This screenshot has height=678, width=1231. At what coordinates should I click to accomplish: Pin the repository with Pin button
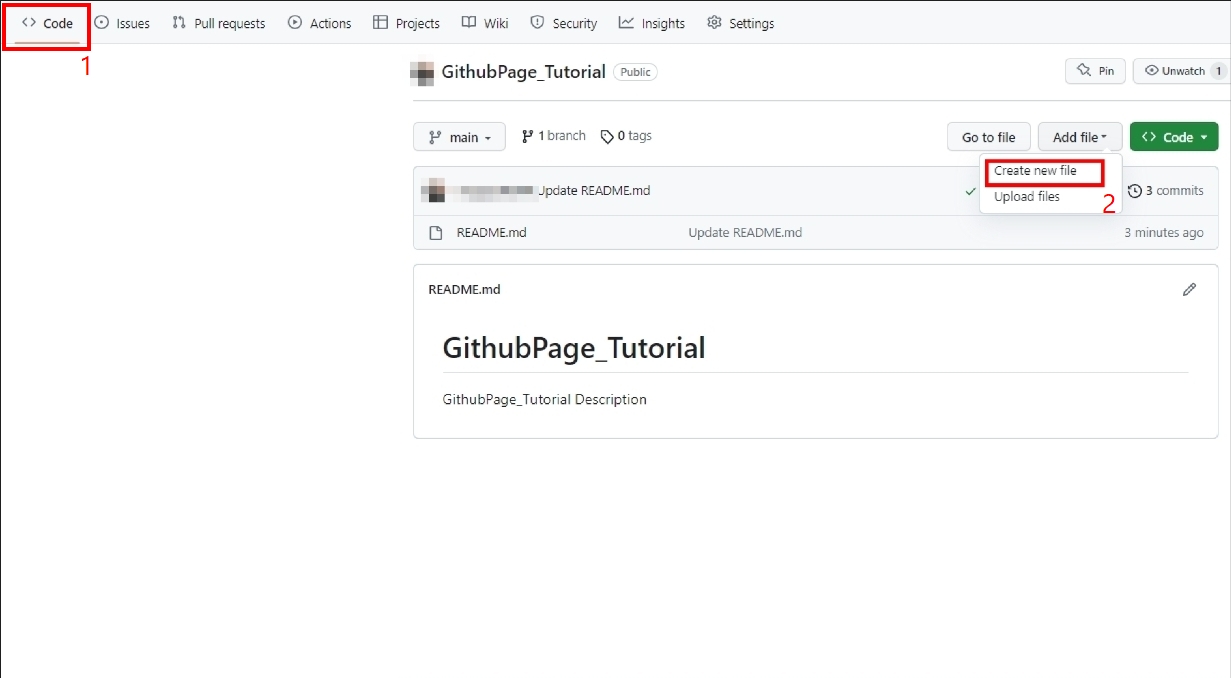pyautogui.click(x=1096, y=71)
